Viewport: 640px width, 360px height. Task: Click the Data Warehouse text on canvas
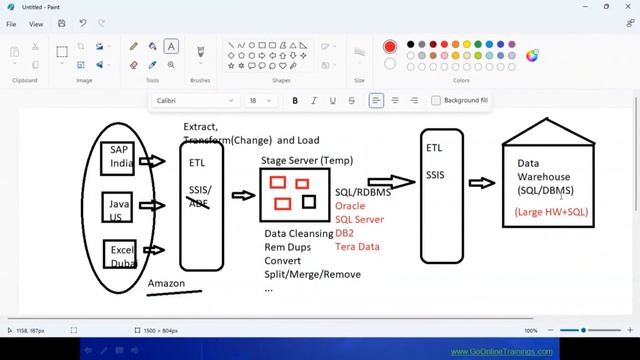pyautogui.click(x=544, y=170)
